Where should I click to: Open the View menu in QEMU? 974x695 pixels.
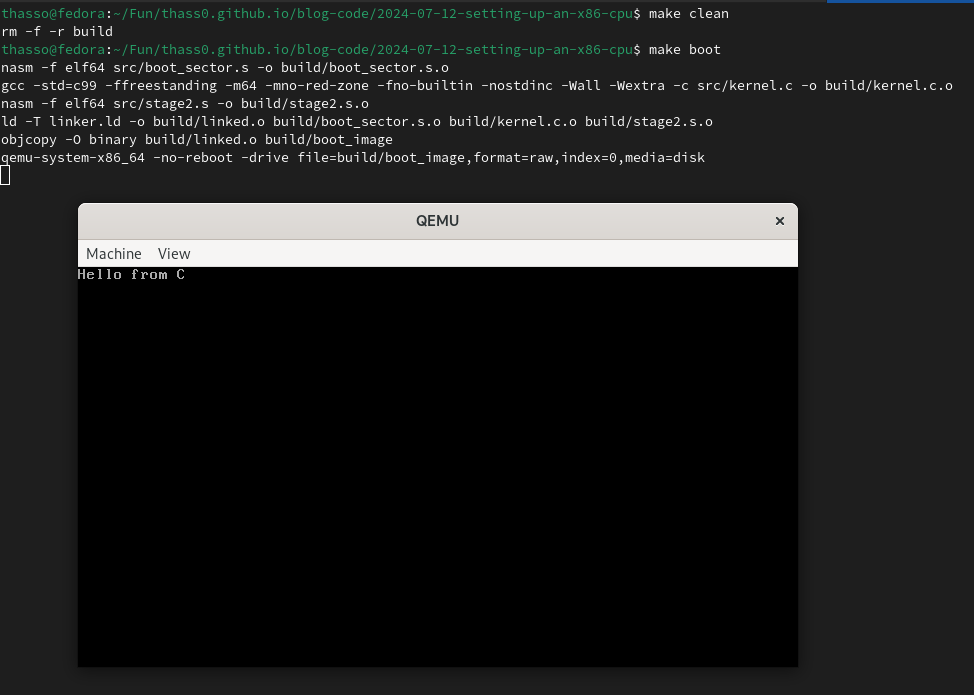174,253
